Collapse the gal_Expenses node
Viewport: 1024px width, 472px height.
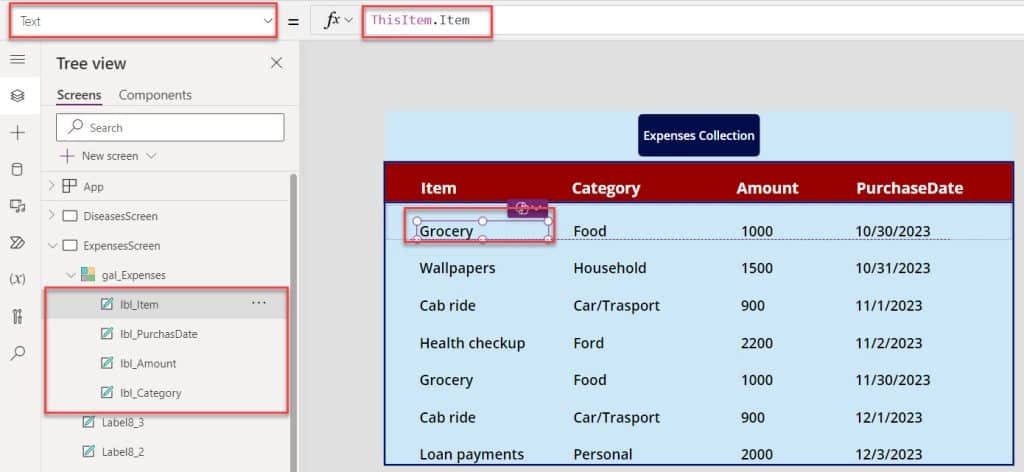(x=71, y=275)
